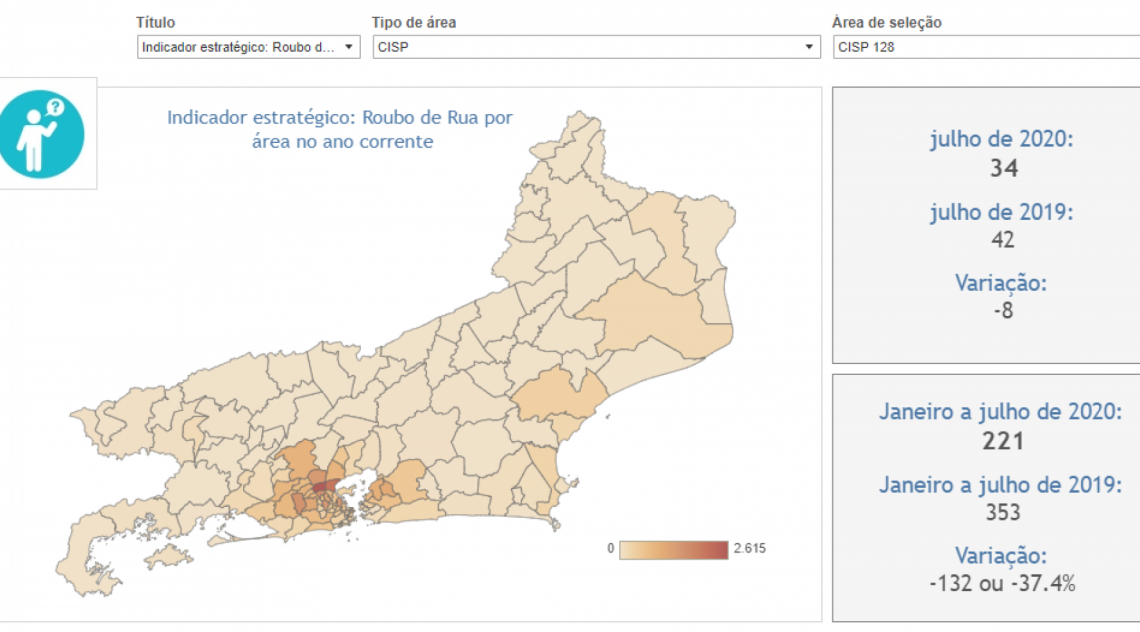Click the legend minimum value 0

click(610, 548)
